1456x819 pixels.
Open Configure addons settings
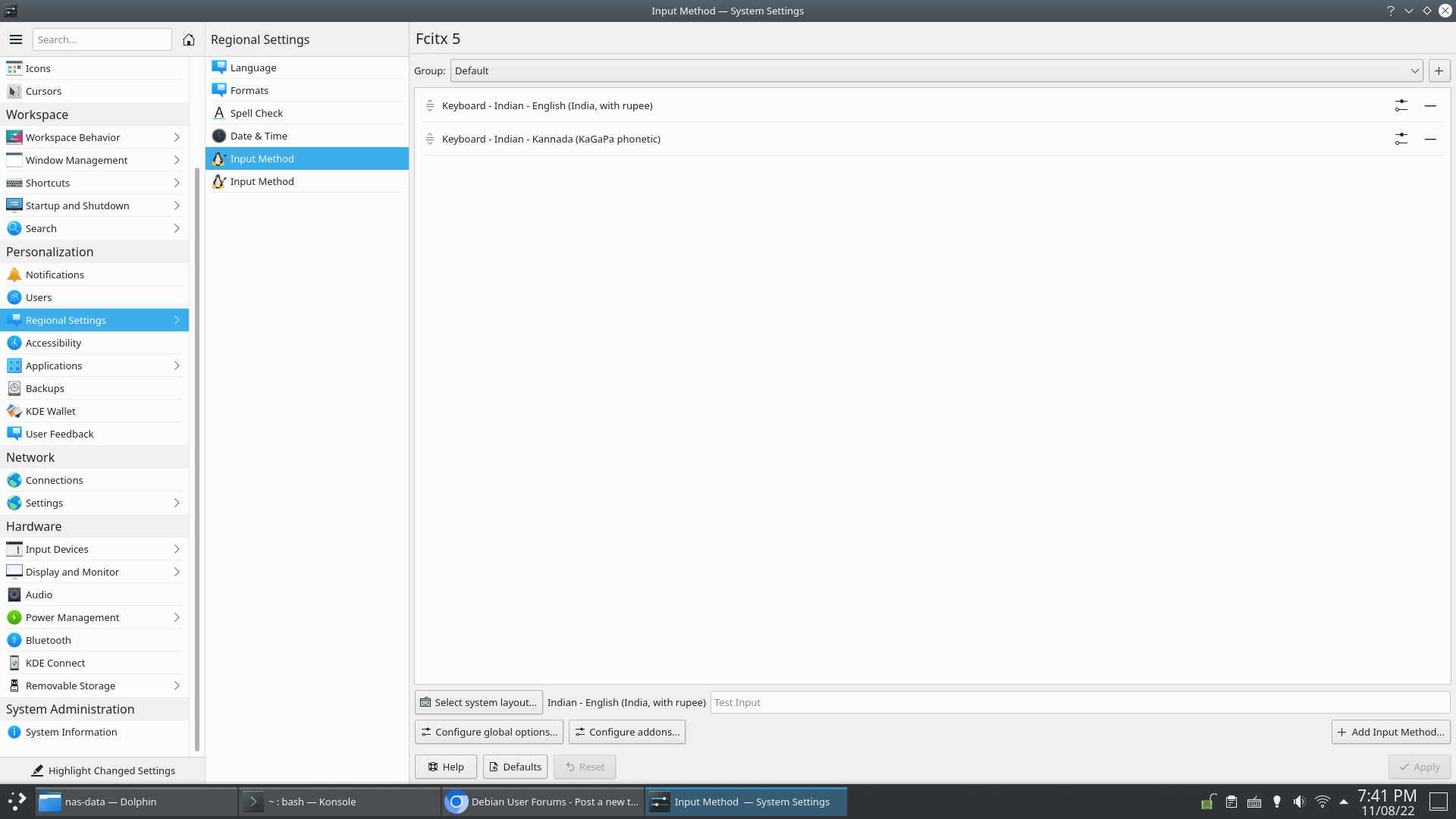click(627, 732)
